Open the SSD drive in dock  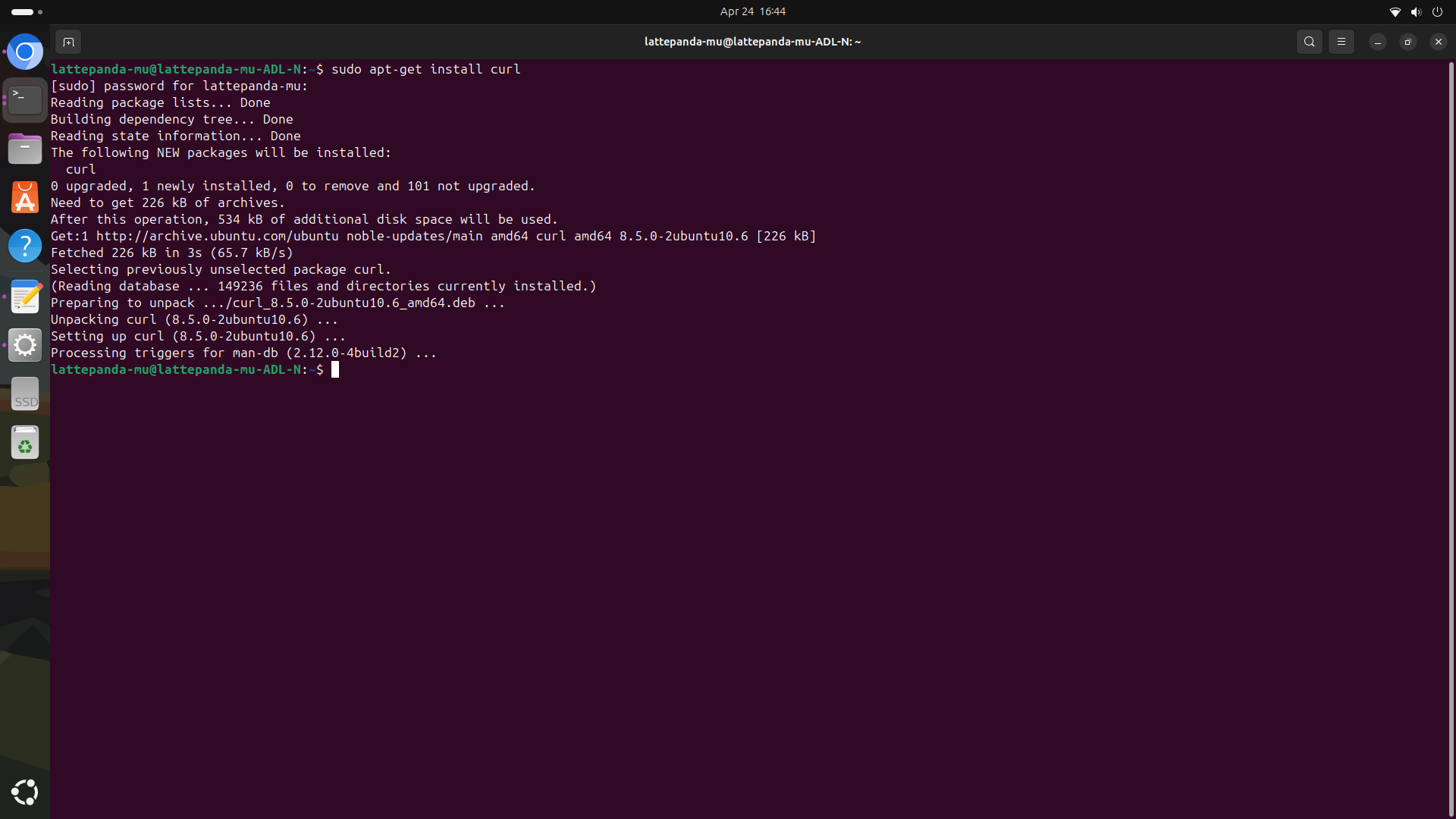pos(25,394)
